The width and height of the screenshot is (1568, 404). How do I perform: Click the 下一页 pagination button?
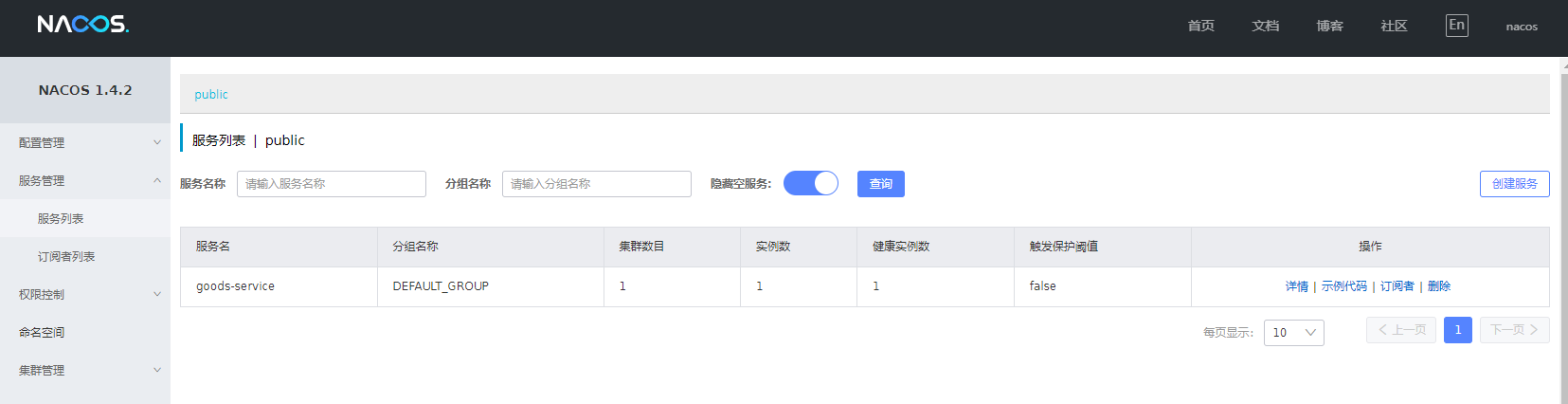[x=1515, y=330]
